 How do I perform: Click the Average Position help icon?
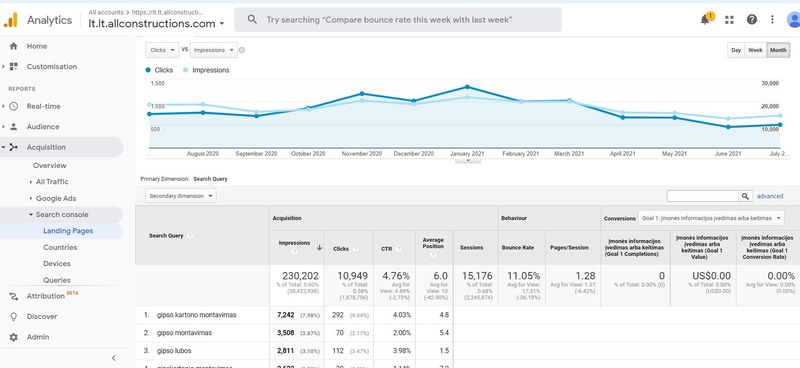pos(433,254)
